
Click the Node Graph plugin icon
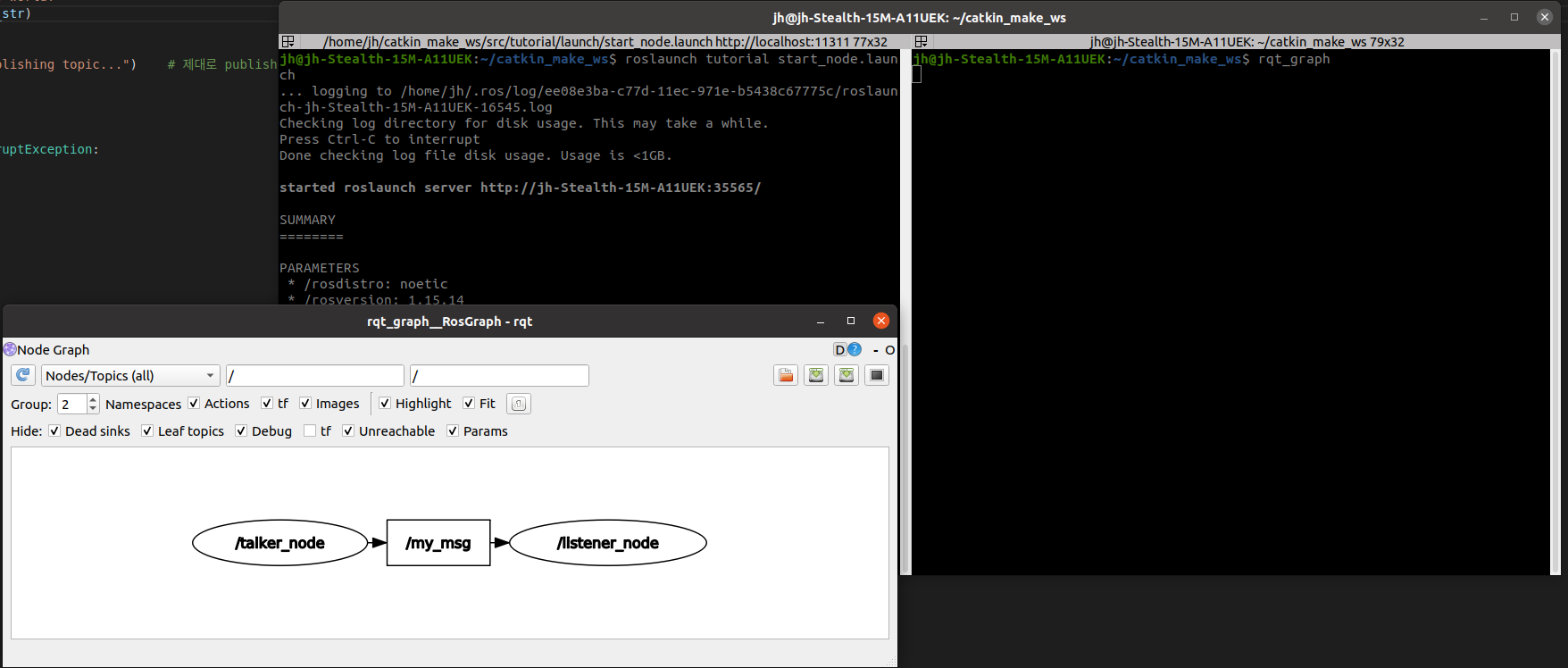[10, 349]
